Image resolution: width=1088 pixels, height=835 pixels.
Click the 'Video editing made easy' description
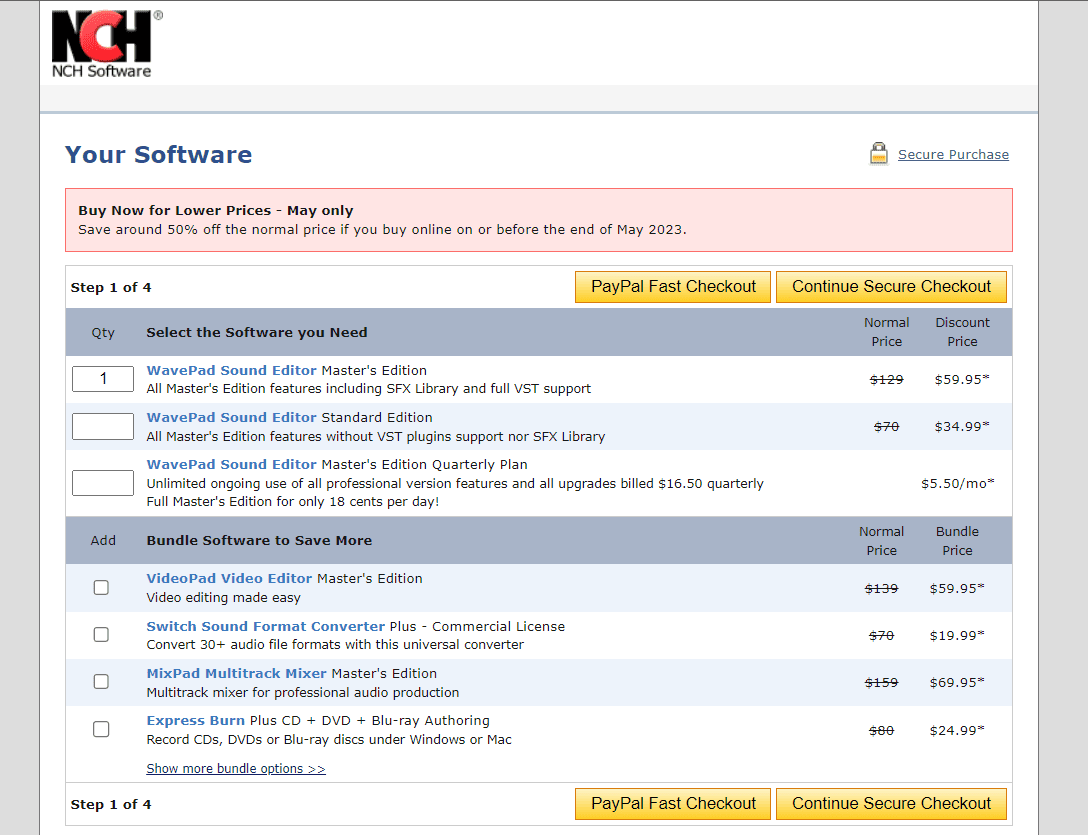click(x=223, y=598)
